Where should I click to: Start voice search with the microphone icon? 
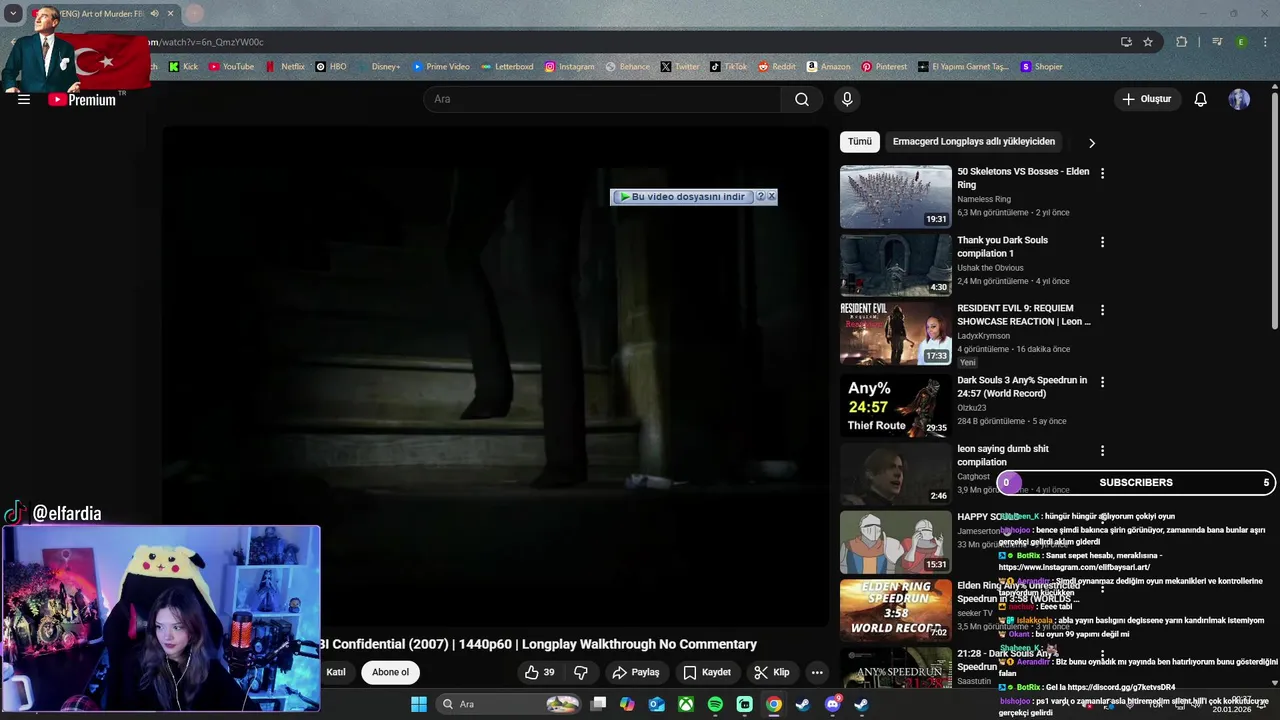[847, 99]
